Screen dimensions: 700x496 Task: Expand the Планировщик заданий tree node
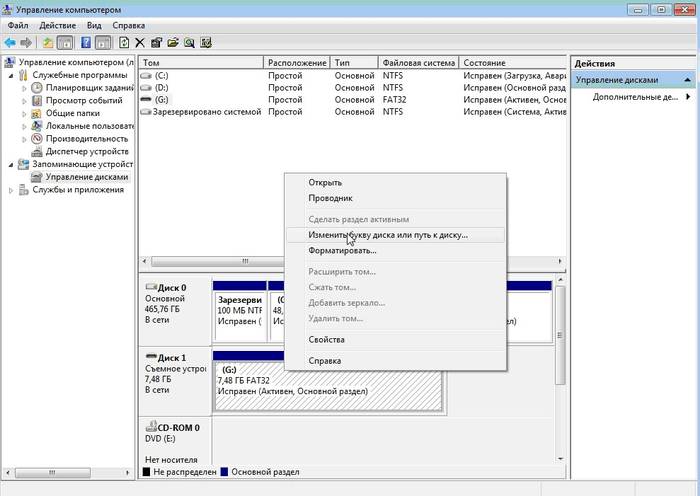click(x=24, y=88)
